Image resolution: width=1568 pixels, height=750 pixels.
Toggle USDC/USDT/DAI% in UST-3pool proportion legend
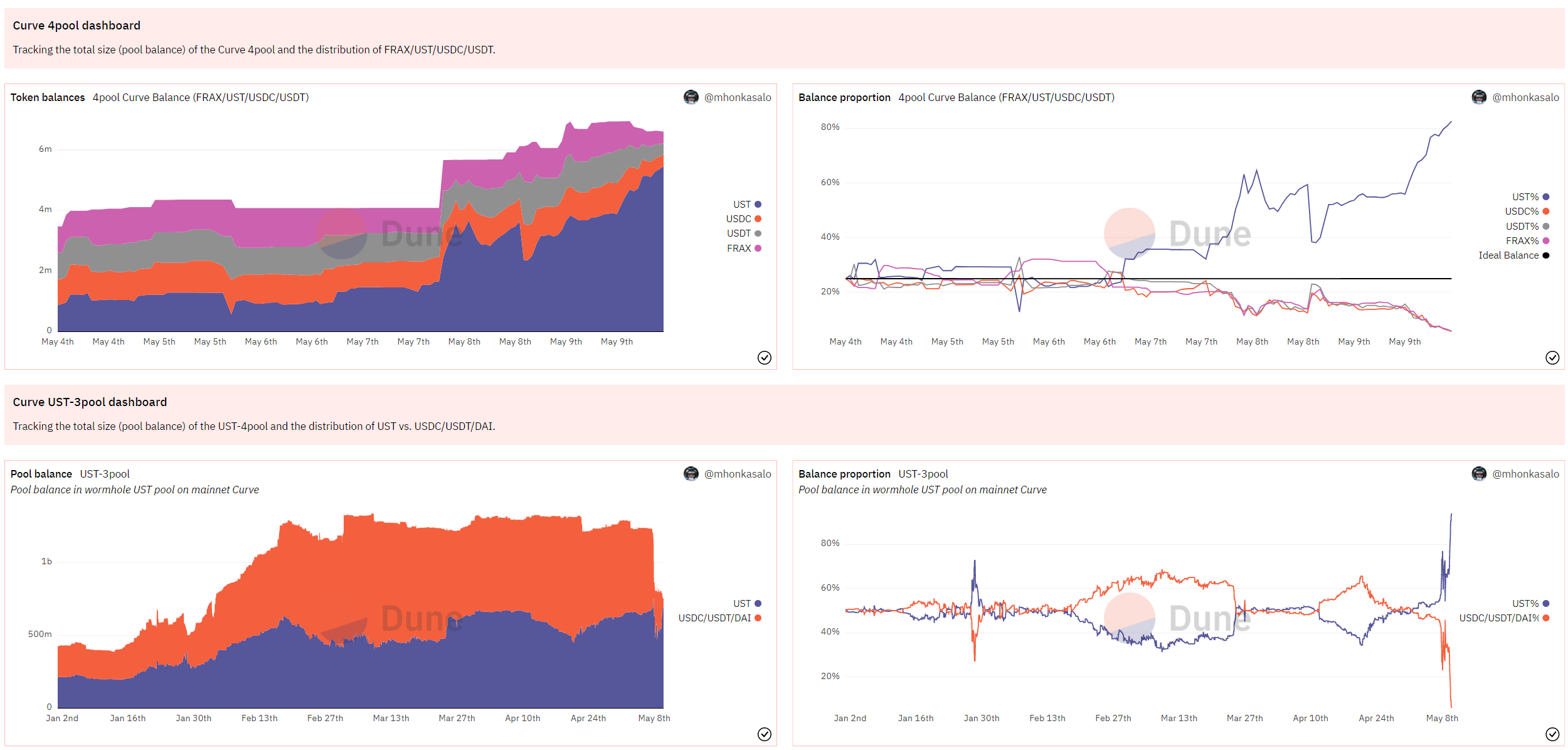pyautogui.click(x=1498, y=618)
